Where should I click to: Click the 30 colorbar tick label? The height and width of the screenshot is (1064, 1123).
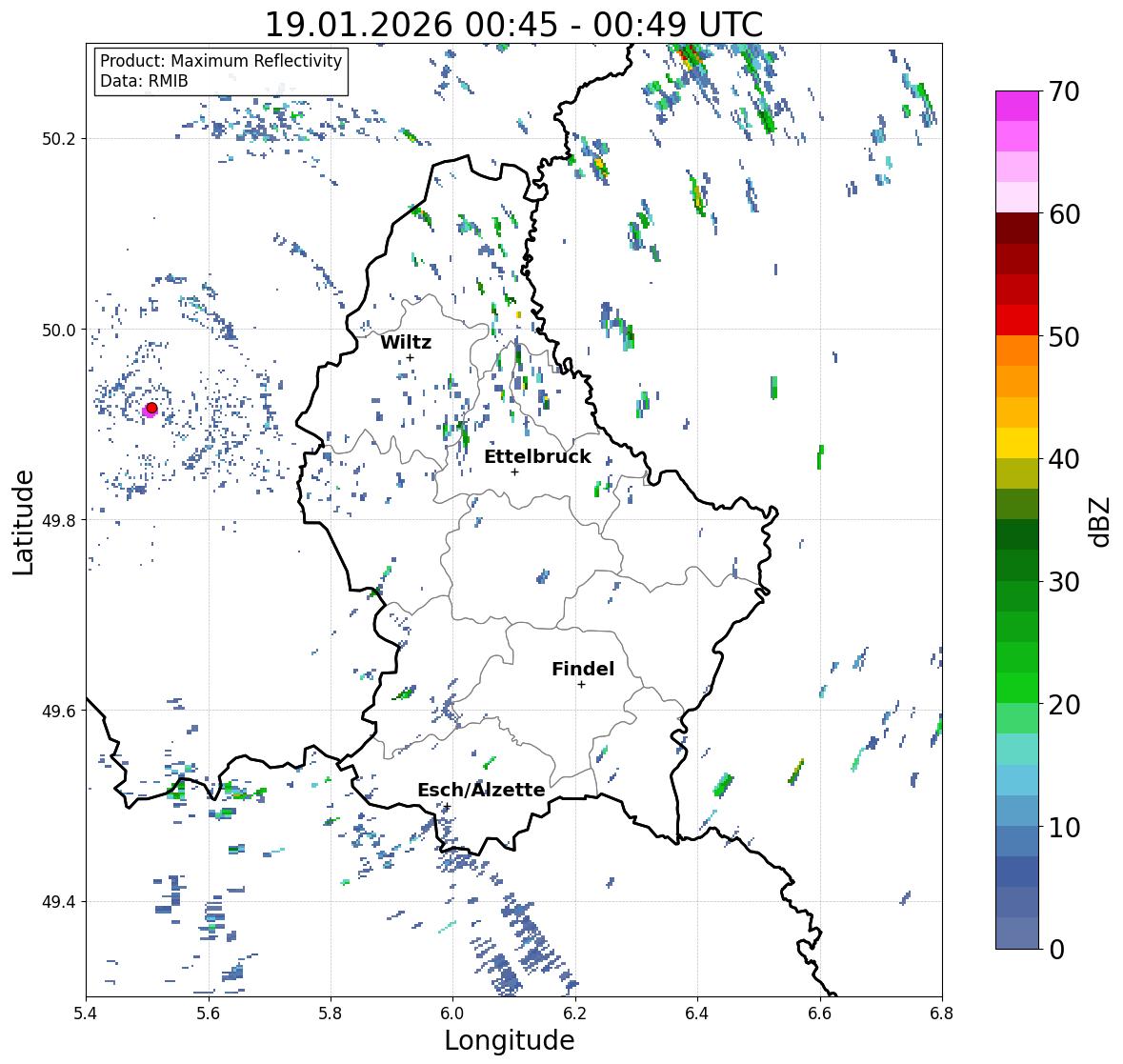[x=1064, y=581]
